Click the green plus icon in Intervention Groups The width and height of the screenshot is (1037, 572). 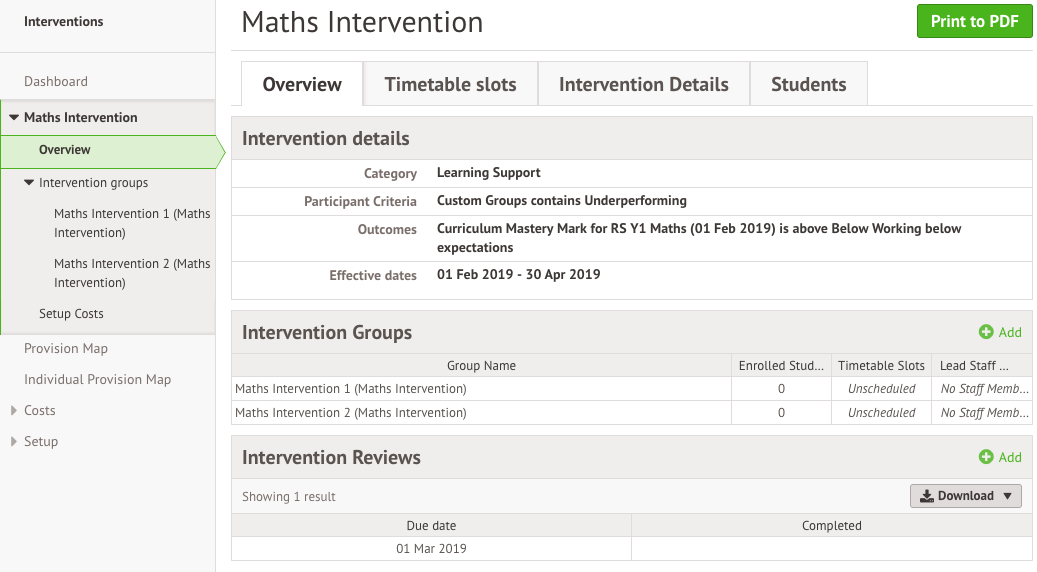[x=985, y=332]
